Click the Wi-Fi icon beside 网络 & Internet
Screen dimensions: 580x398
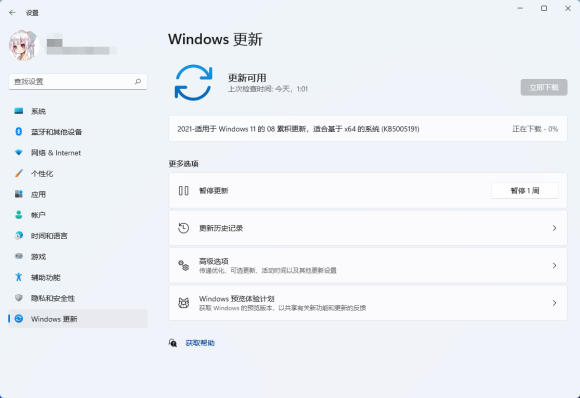18,152
